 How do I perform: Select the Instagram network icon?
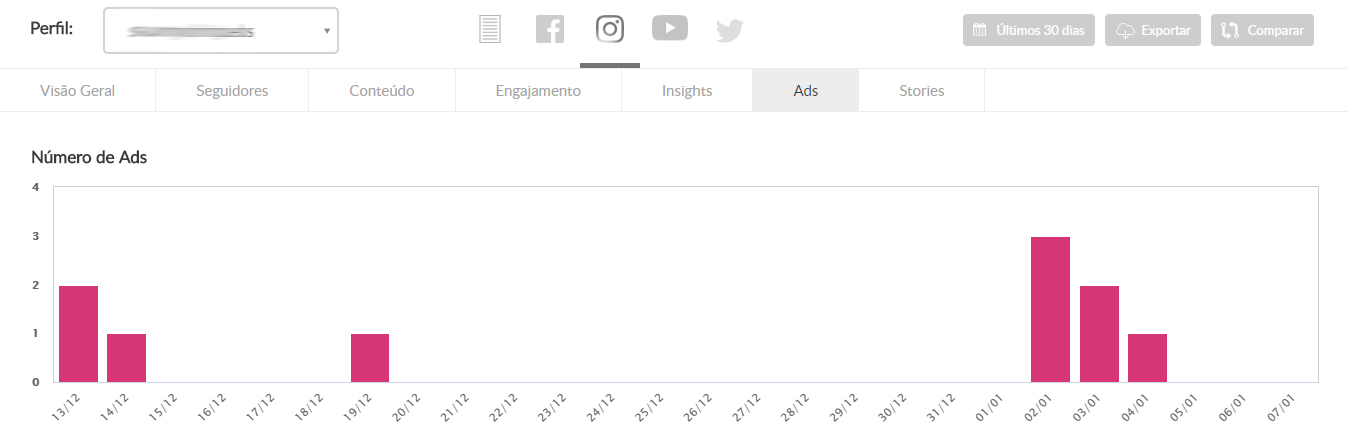(610, 29)
